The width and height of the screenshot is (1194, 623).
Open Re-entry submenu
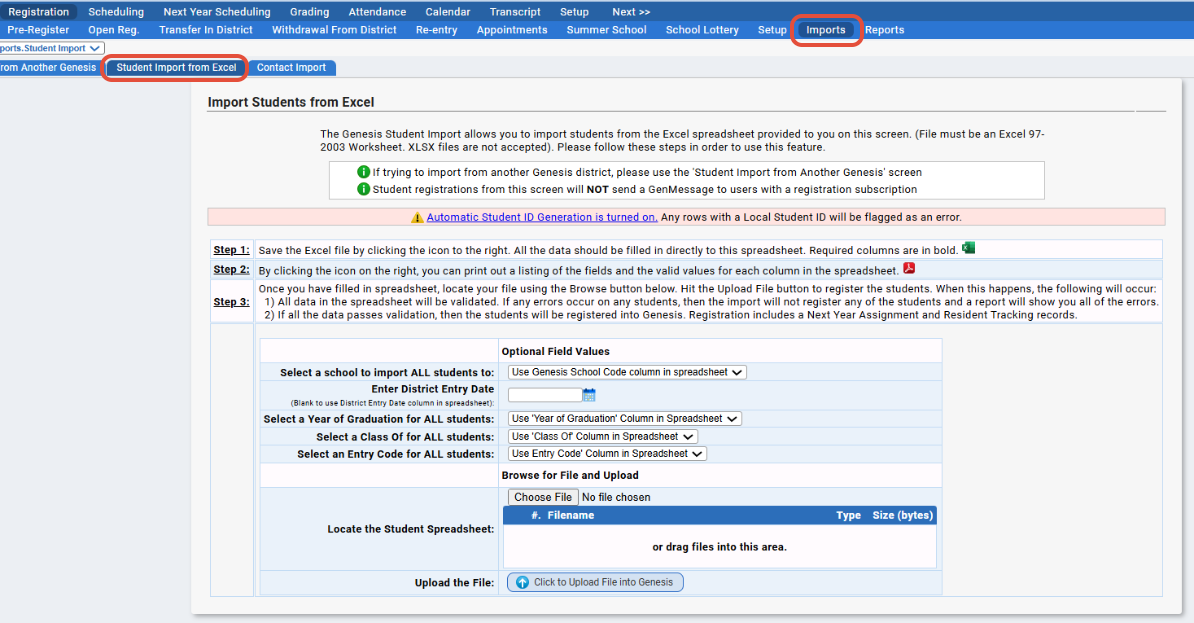pyautogui.click(x=436, y=30)
